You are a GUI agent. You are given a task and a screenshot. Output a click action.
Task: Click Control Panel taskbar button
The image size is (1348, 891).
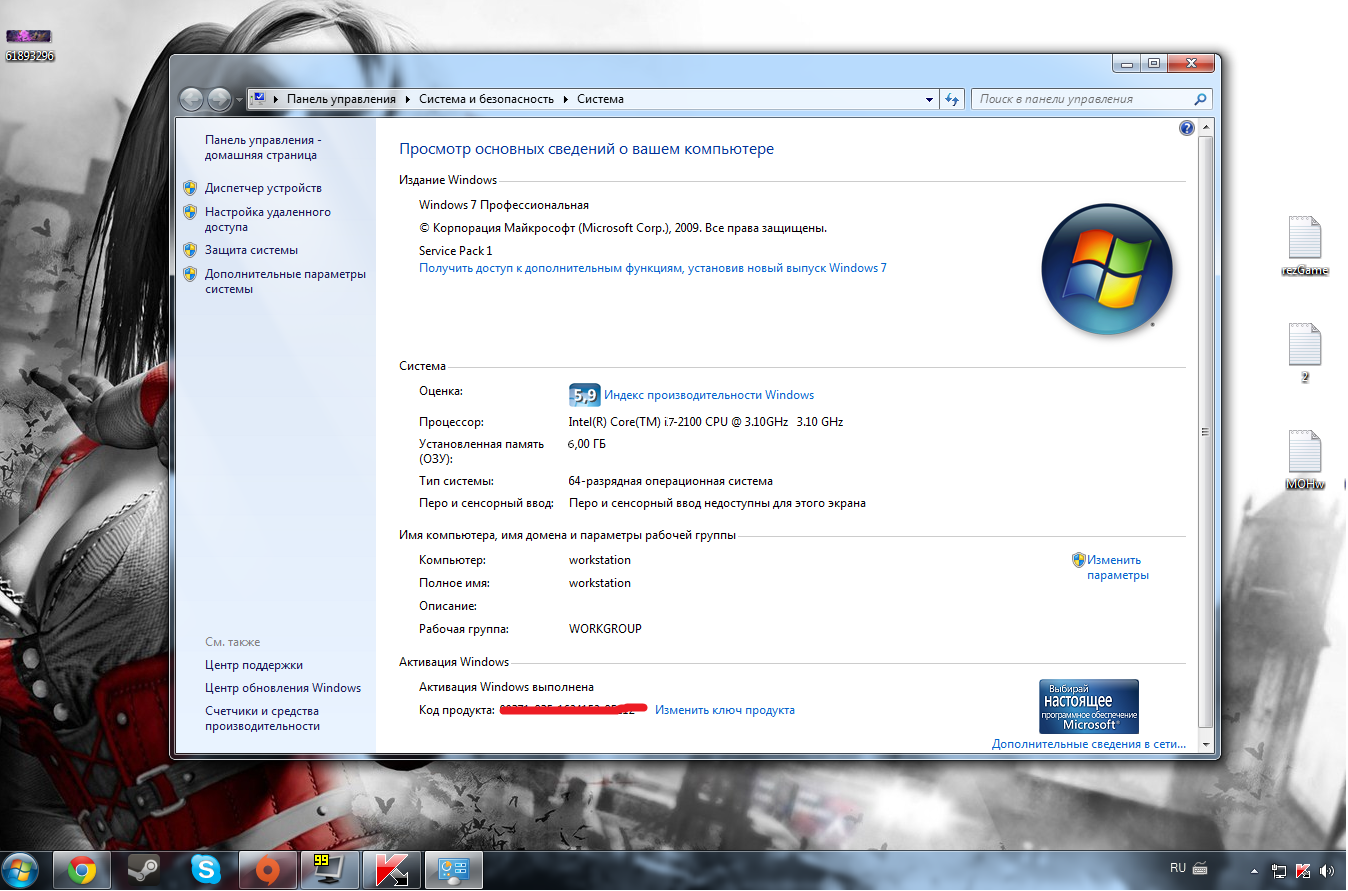pos(454,870)
